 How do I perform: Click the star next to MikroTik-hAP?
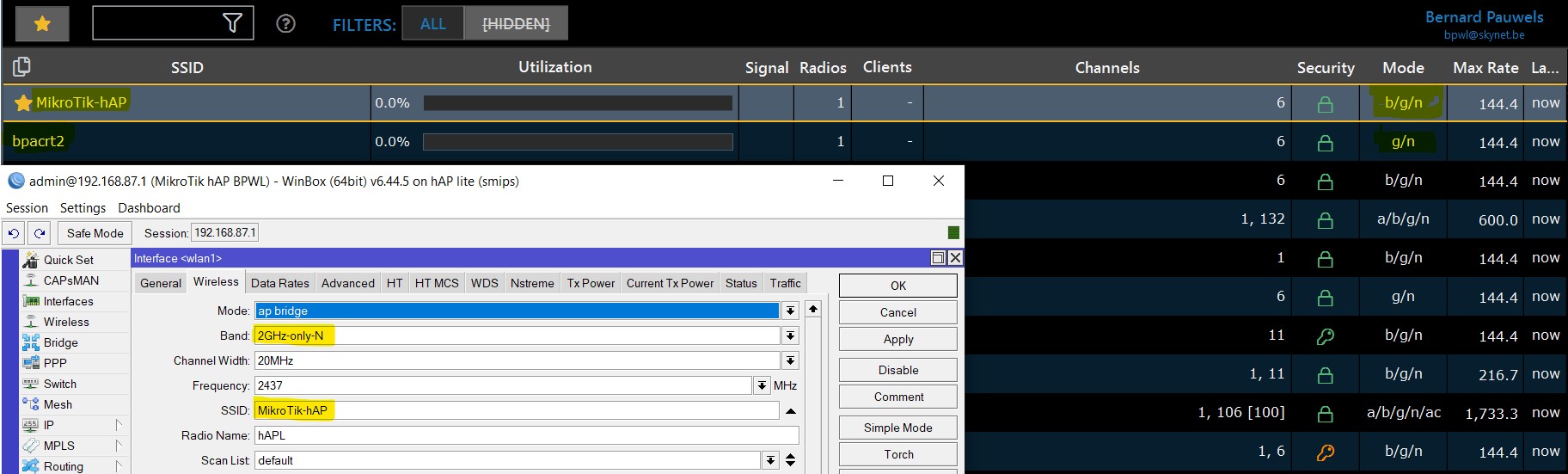point(23,103)
